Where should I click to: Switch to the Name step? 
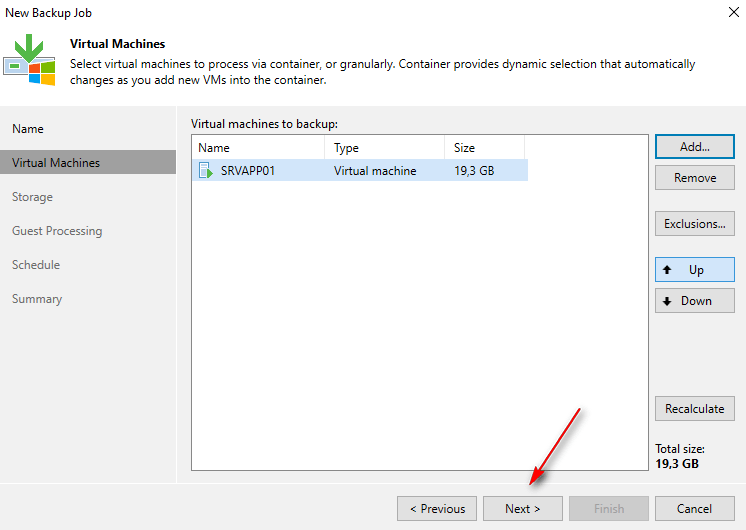[x=28, y=129]
